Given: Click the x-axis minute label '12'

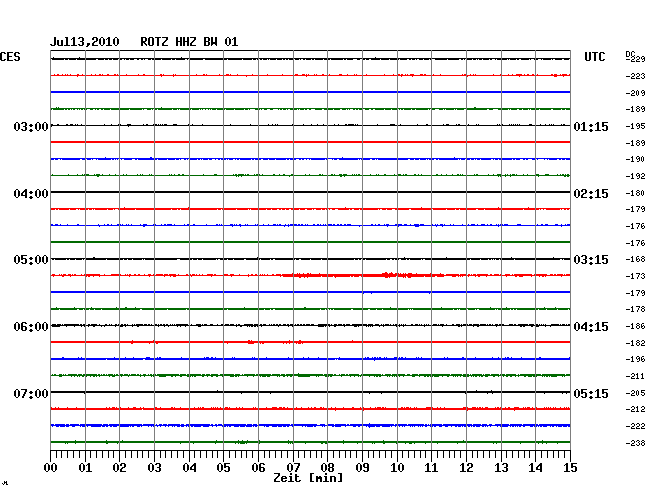Looking at the screenshot, I should click(466, 468).
